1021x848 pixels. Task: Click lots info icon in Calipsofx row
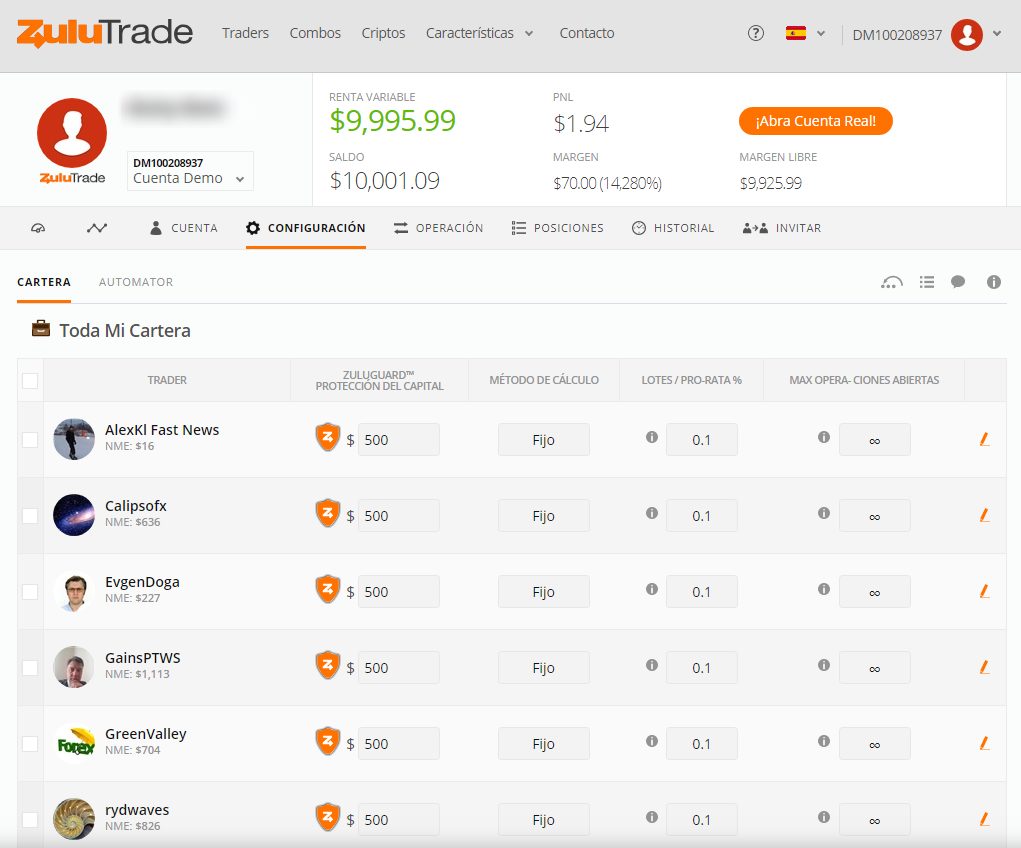[652, 513]
